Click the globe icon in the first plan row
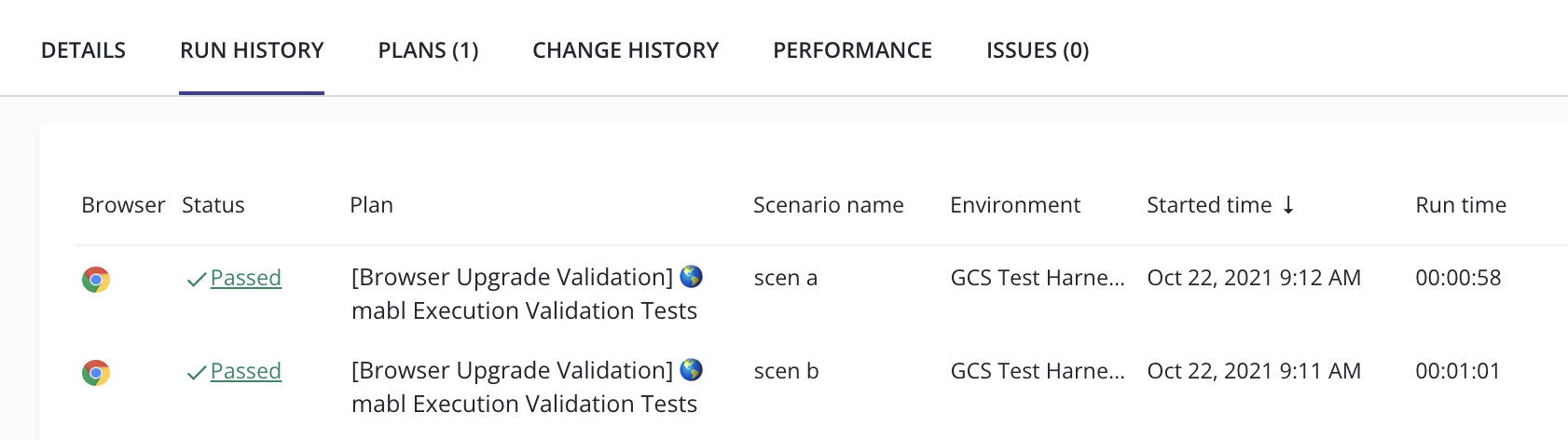The width and height of the screenshot is (1568, 440). click(691, 277)
